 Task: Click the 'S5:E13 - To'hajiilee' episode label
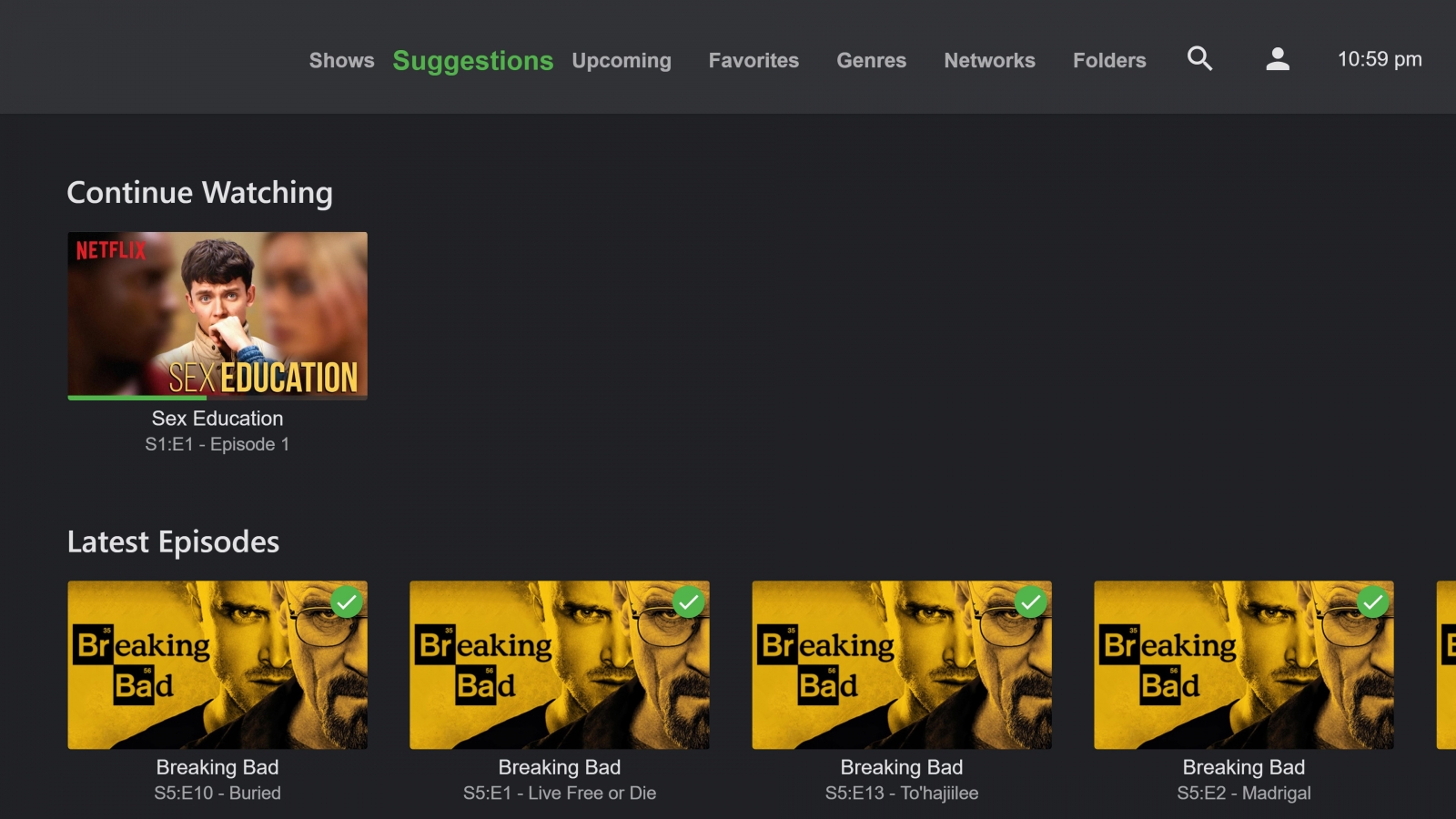(x=902, y=793)
